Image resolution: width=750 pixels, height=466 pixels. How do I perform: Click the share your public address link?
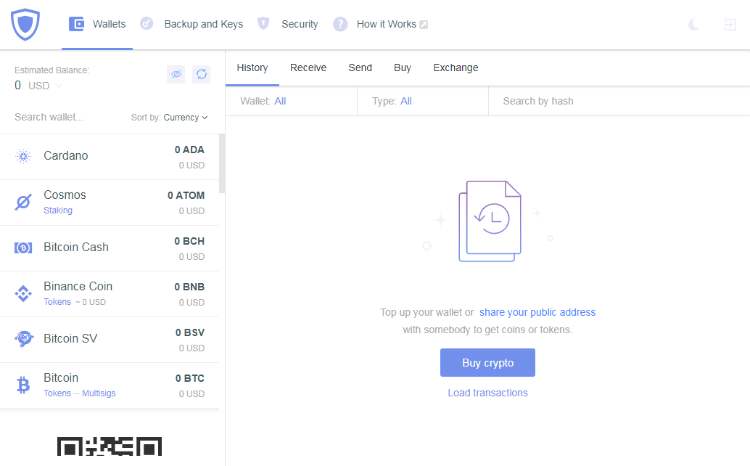point(537,312)
